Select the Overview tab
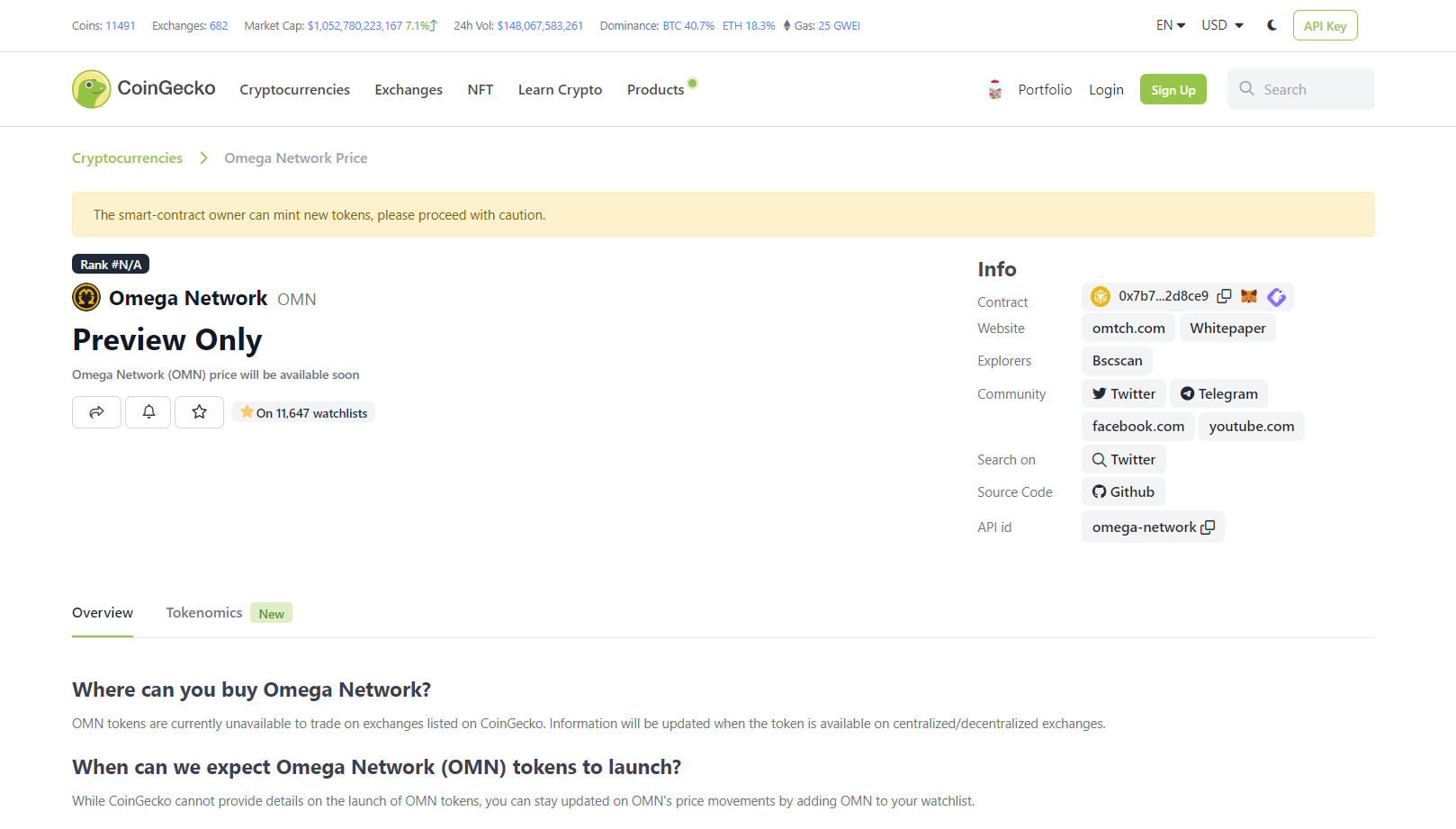 [x=103, y=613]
